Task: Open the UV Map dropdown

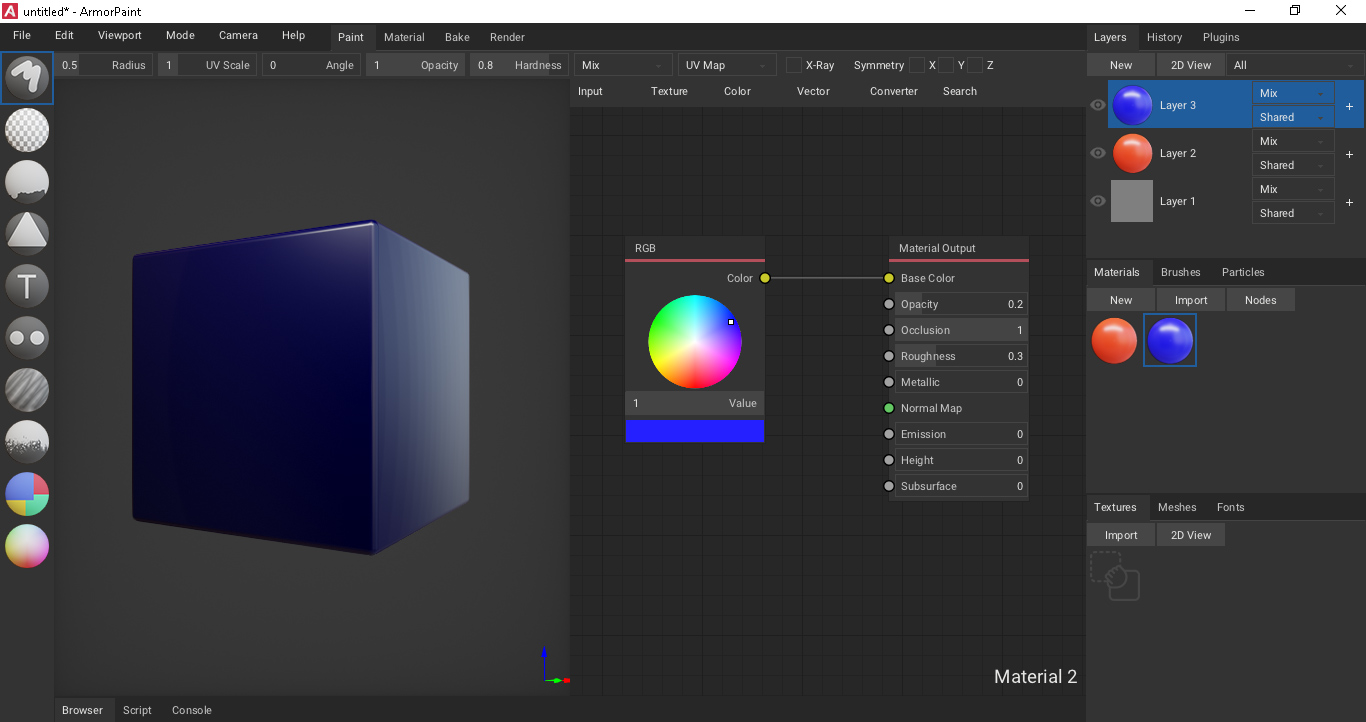Action: coord(727,65)
